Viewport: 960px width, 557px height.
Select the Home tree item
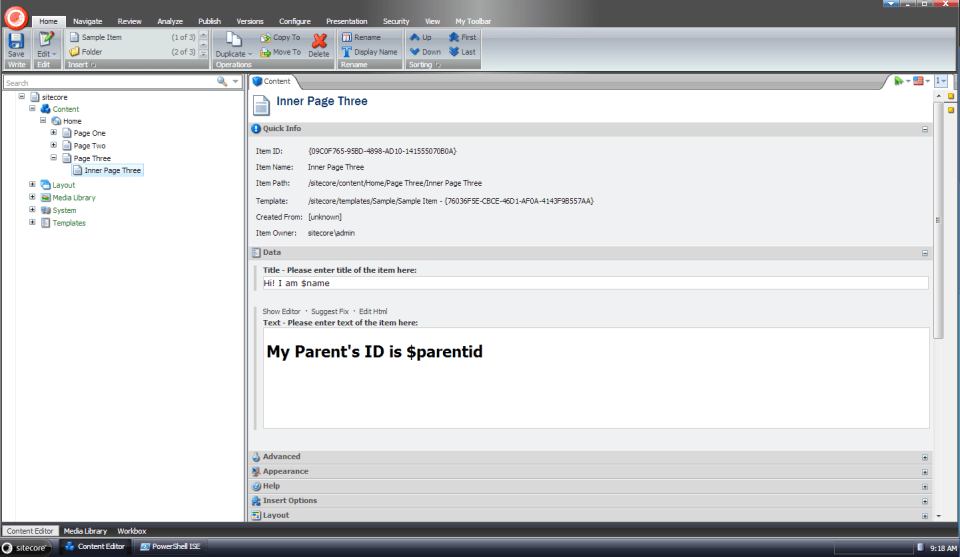coord(67,121)
